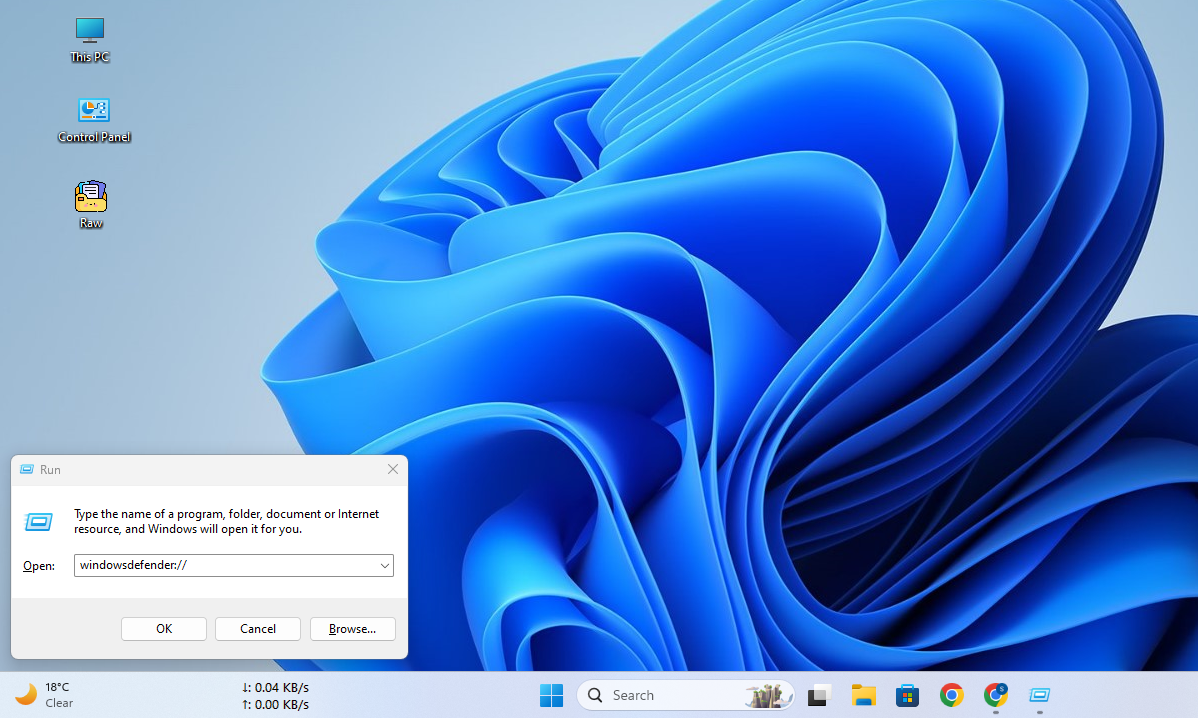Click Browse... to pick a file
The height and width of the screenshot is (718, 1198).
click(352, 629)
